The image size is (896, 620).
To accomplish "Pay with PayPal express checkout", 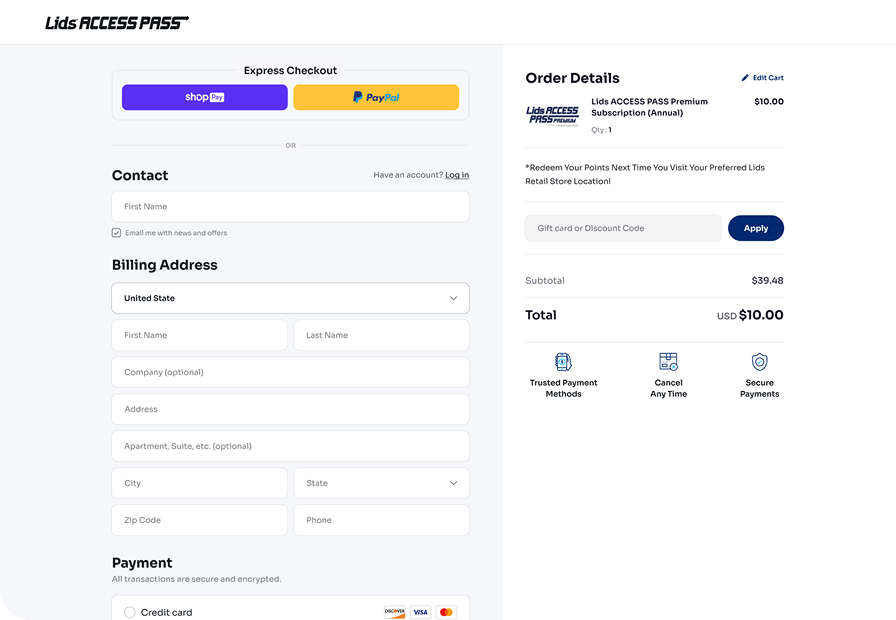I will 376,97.
